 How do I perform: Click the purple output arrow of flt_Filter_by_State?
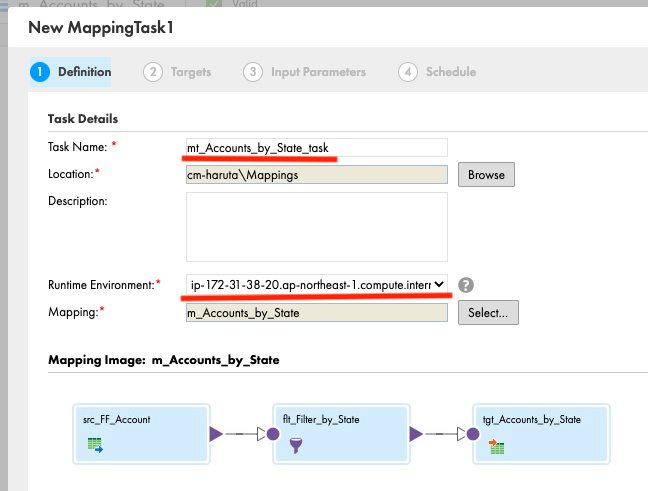pyautogui.click(x=416, y=434)
